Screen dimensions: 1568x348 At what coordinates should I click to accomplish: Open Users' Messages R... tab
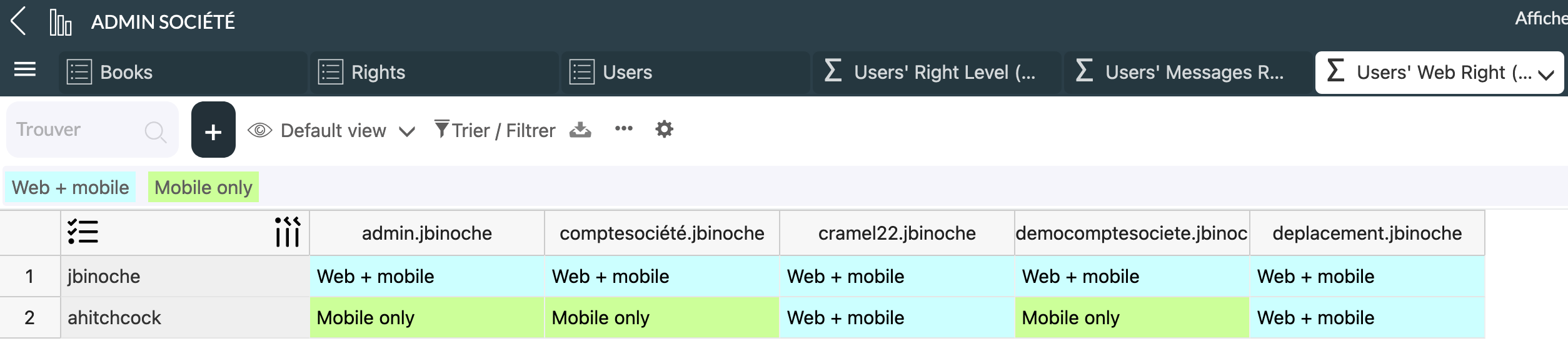pos(1189,73)
